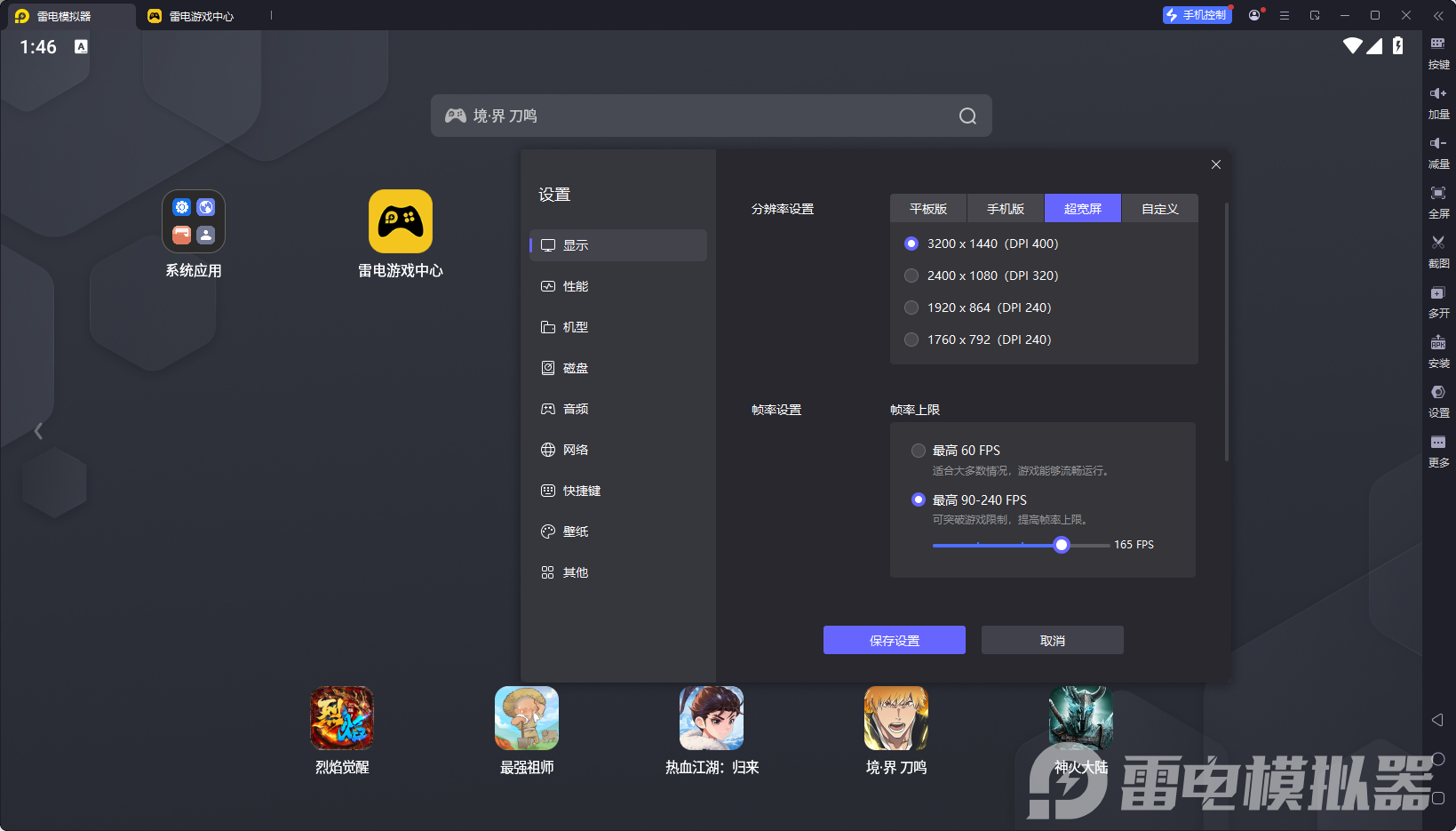Click the settings dialog vertical scrollbar

pos(1227,332)
